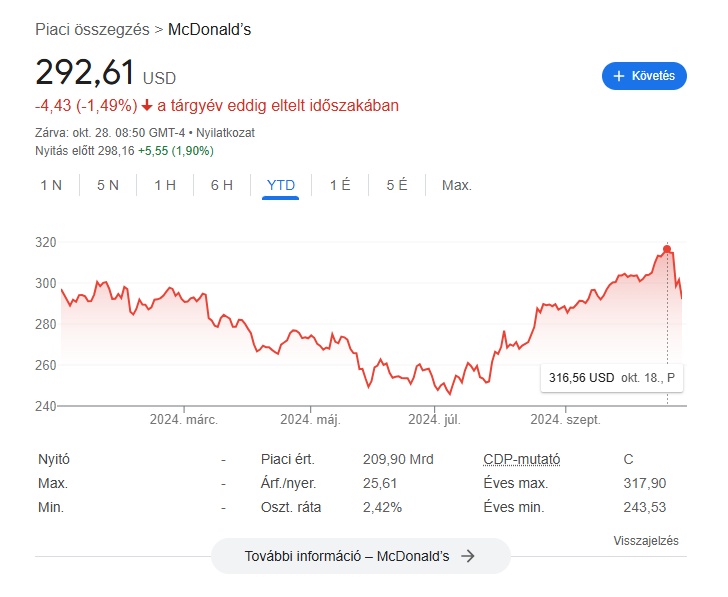Open További információ – McDonald's
This screenshot has width=728, height=597.
tap(361, 556)
